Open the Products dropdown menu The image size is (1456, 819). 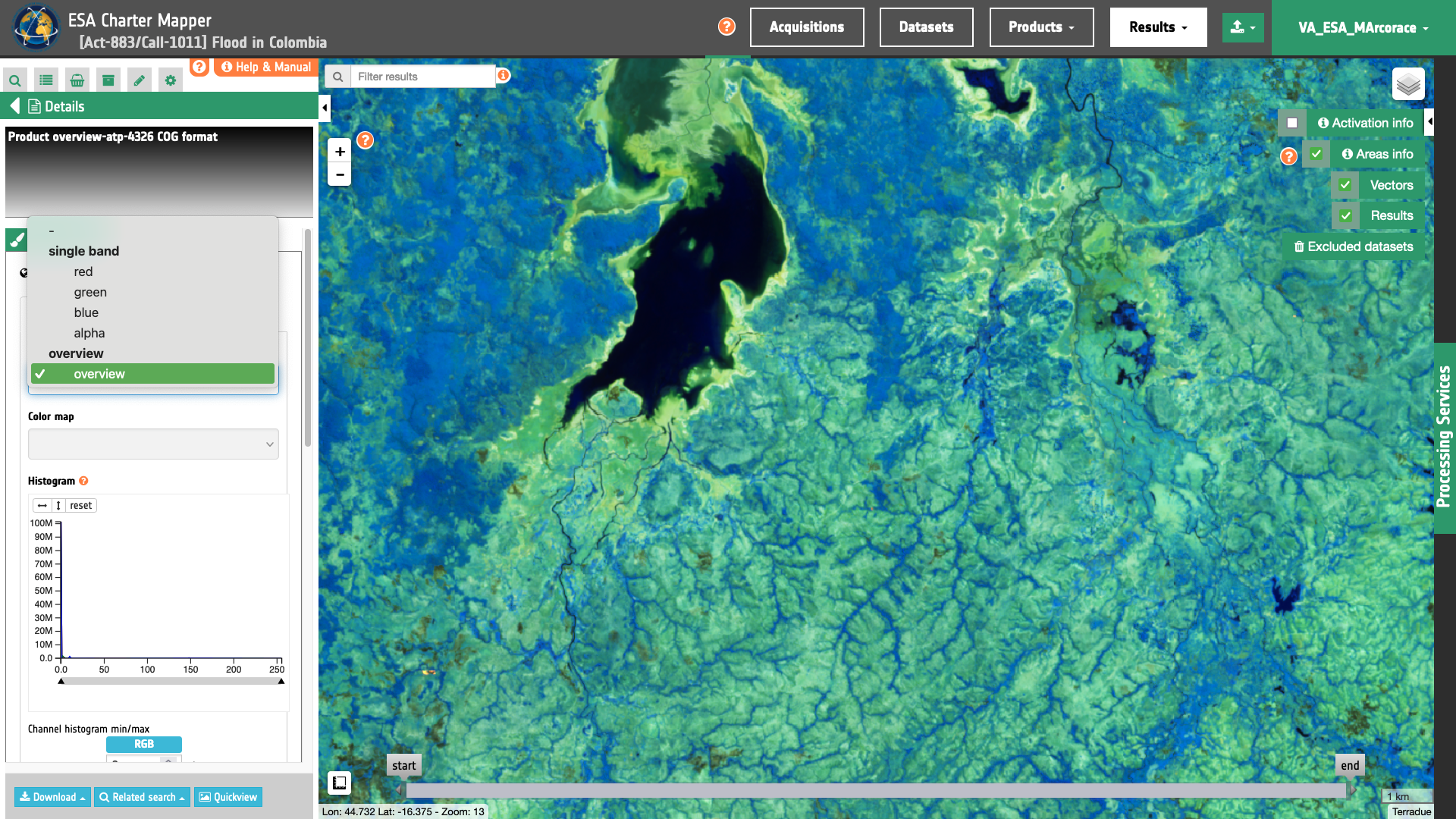[1041, 27]
